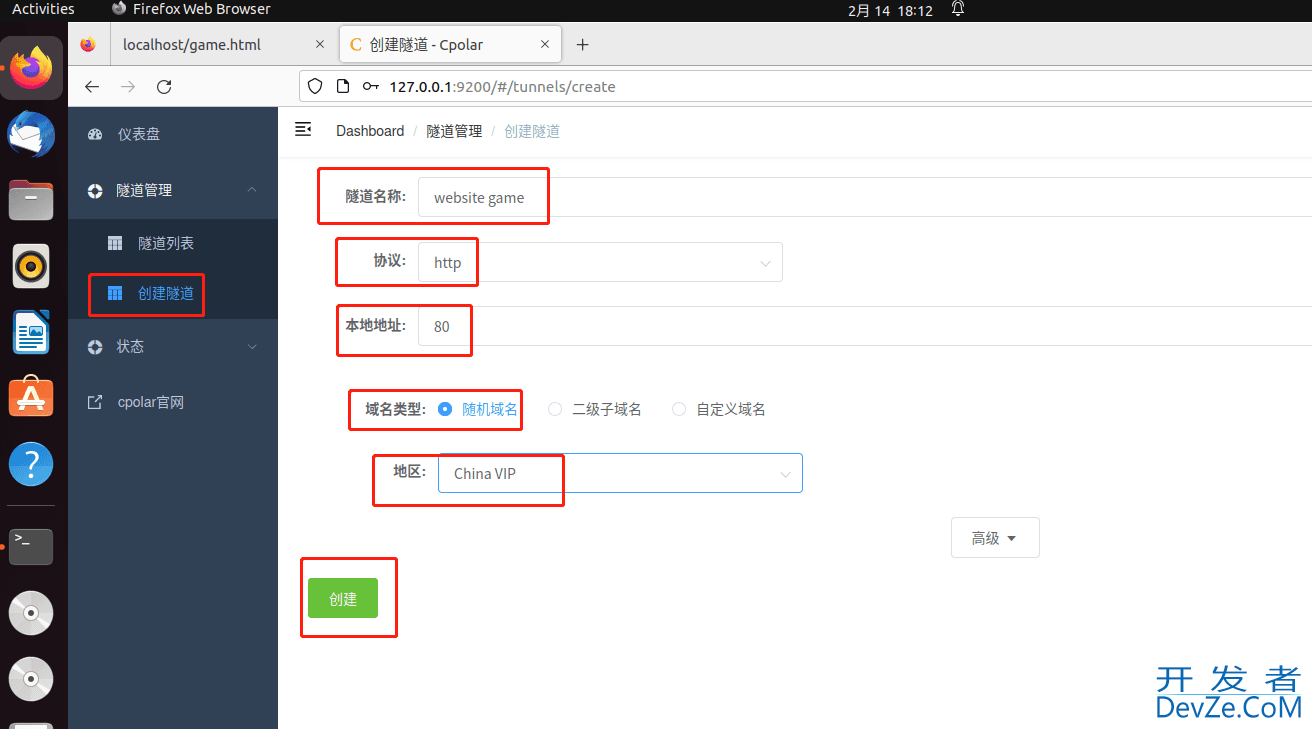Select the 随机域名 radio option

click(478, 409)
